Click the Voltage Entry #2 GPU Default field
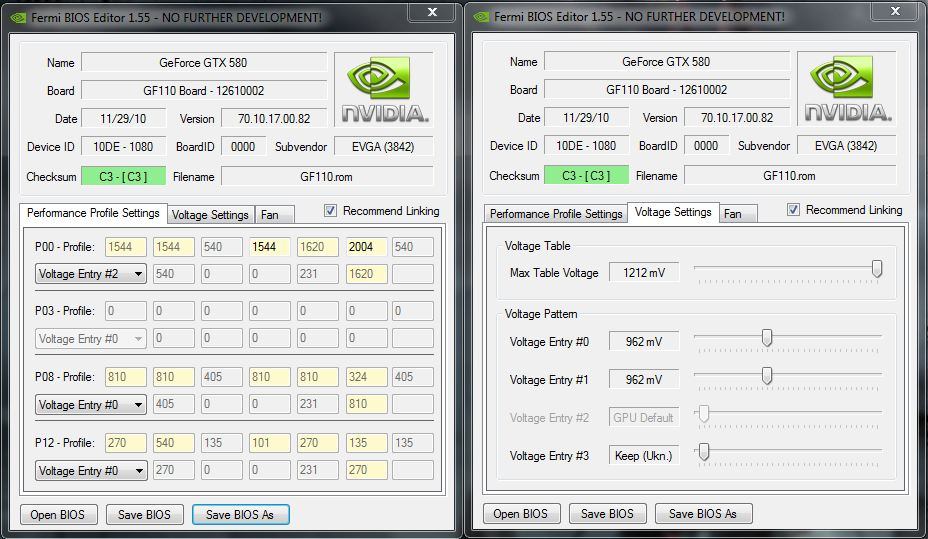 [644, 418]
